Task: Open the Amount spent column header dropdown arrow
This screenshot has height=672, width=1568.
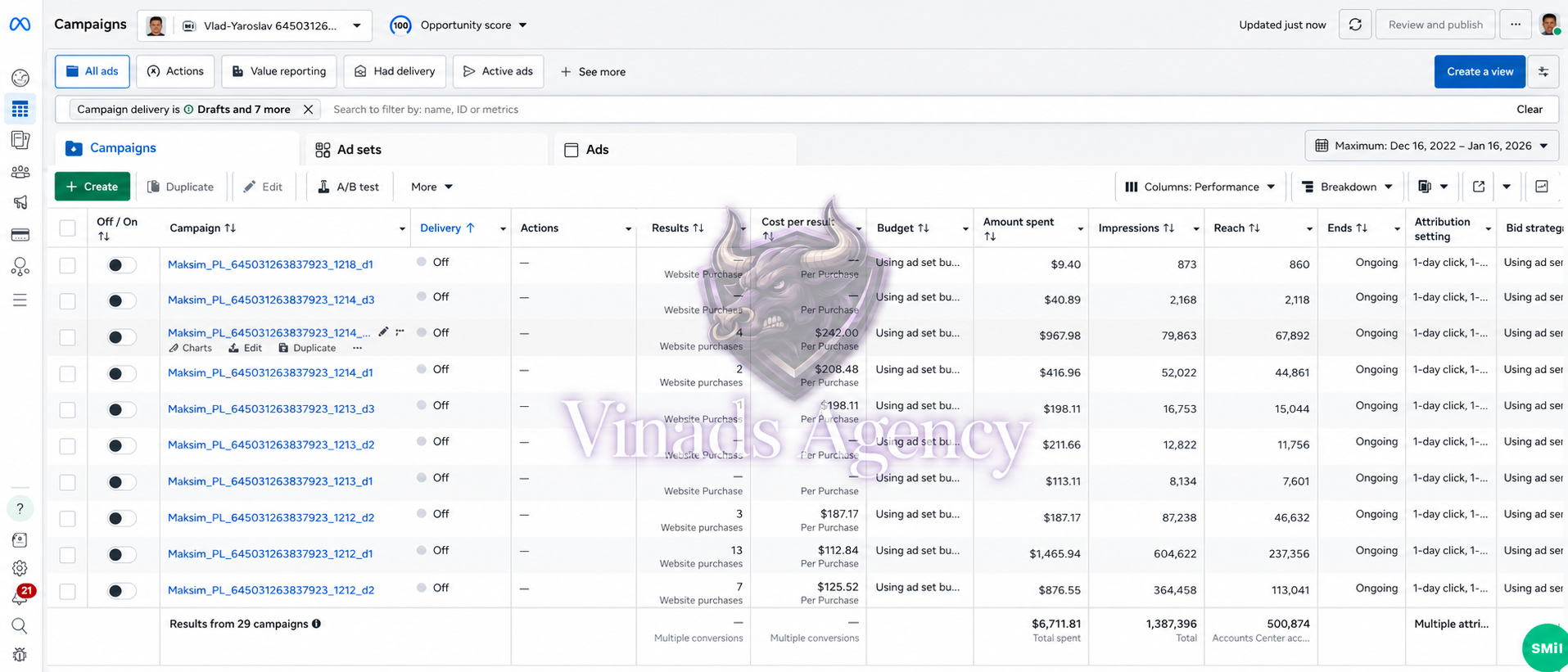Action: 1080,228
